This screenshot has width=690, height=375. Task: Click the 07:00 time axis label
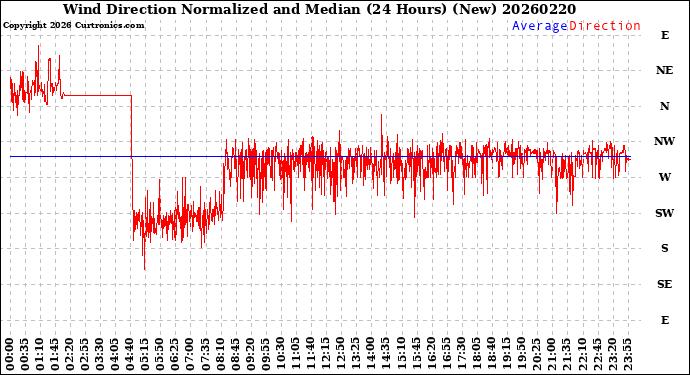(191, 355)
